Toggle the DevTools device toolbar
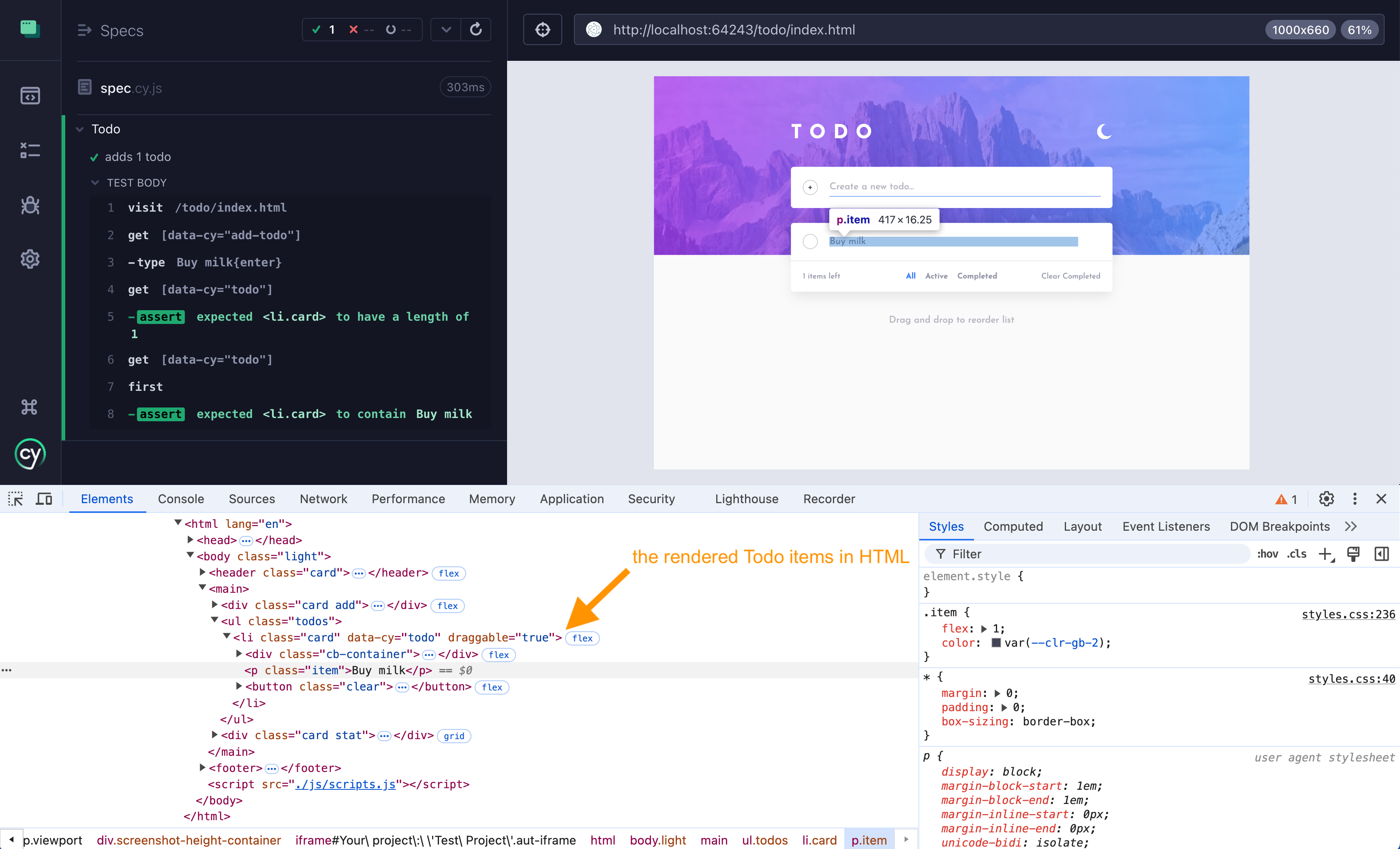Image resolution: width=1400 pixels, height=849 pixels. (44, 499)
